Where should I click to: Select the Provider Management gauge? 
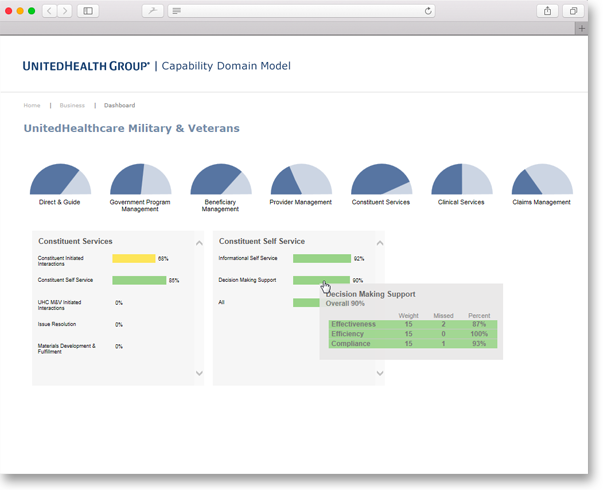coord(301,179)
